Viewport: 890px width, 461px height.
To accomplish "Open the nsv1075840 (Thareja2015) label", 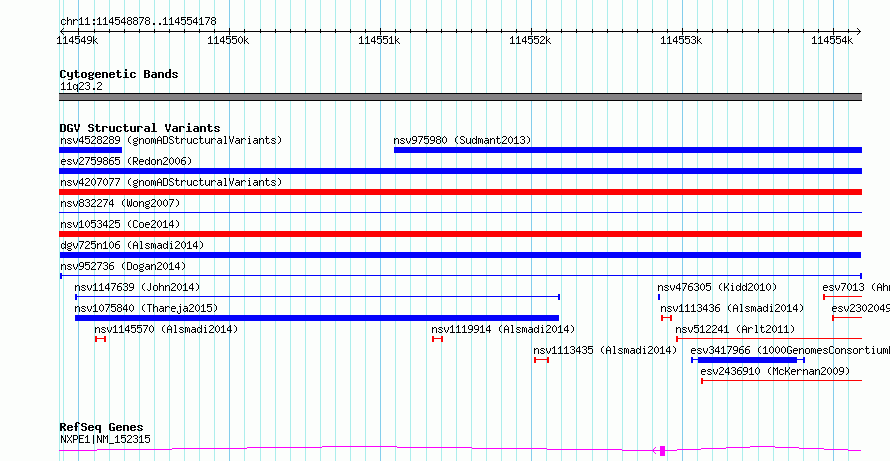I will pos(146,308).
